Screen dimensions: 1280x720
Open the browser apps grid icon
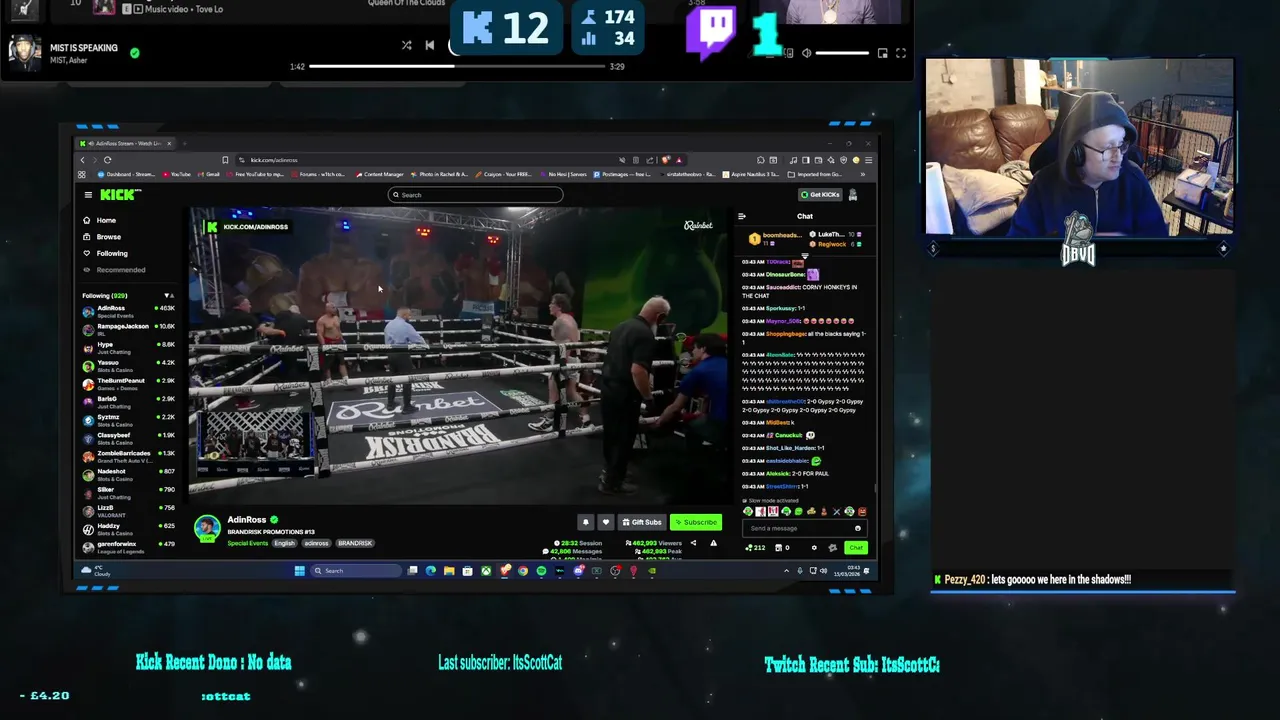tap(82, 174)
